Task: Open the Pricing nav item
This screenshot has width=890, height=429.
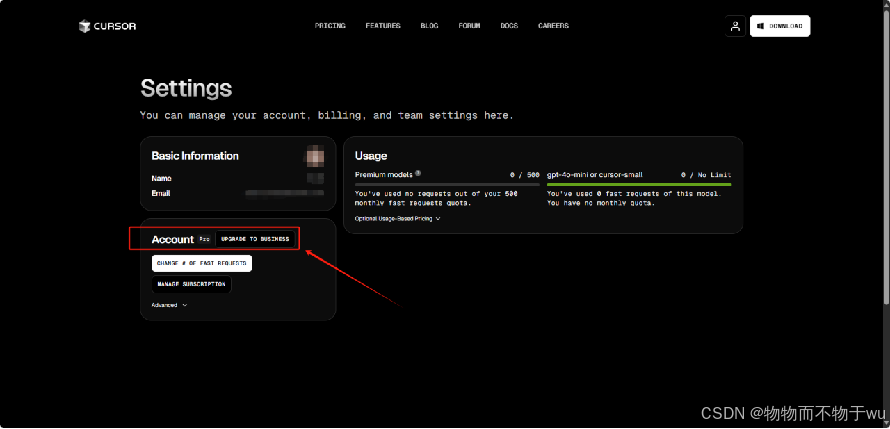Action: 330,26
